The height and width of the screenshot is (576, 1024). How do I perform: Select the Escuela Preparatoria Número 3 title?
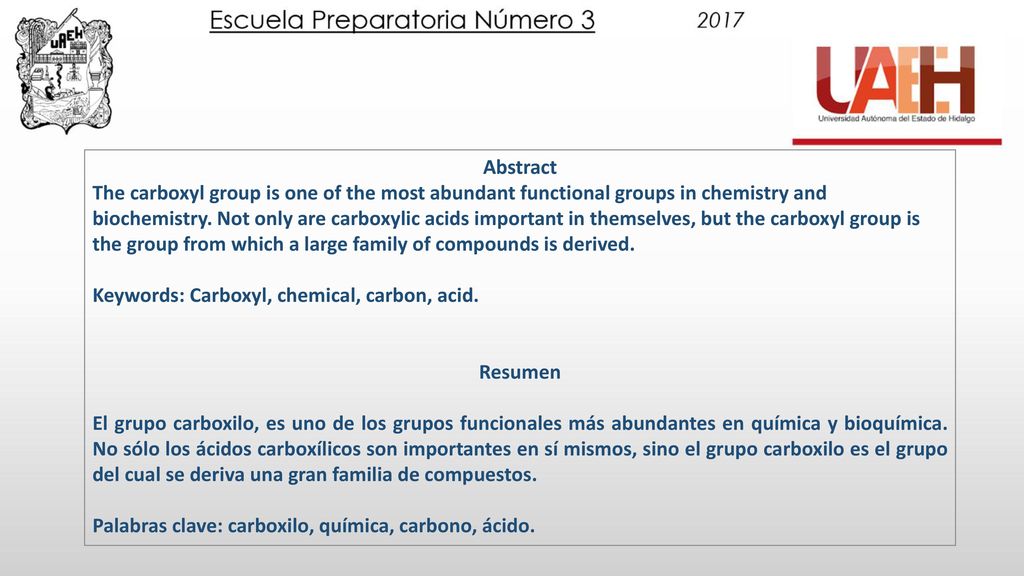click(402, 21)
